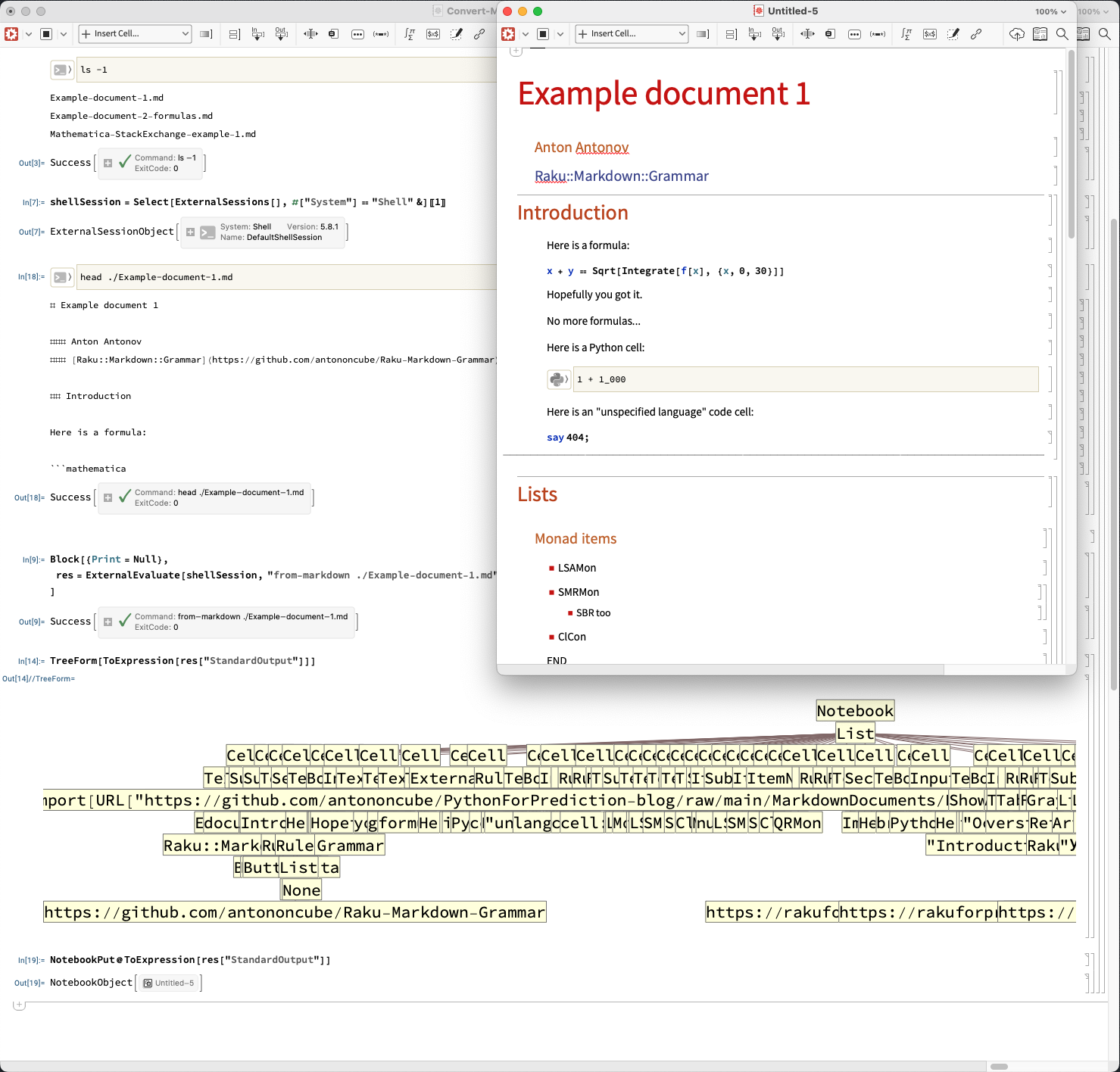Click the Raku-Markdown-Grammar GitHub URL tree node
The width and height of the screenshot is (1120, 1072).
pyautogui.click(x=295, y=912)
